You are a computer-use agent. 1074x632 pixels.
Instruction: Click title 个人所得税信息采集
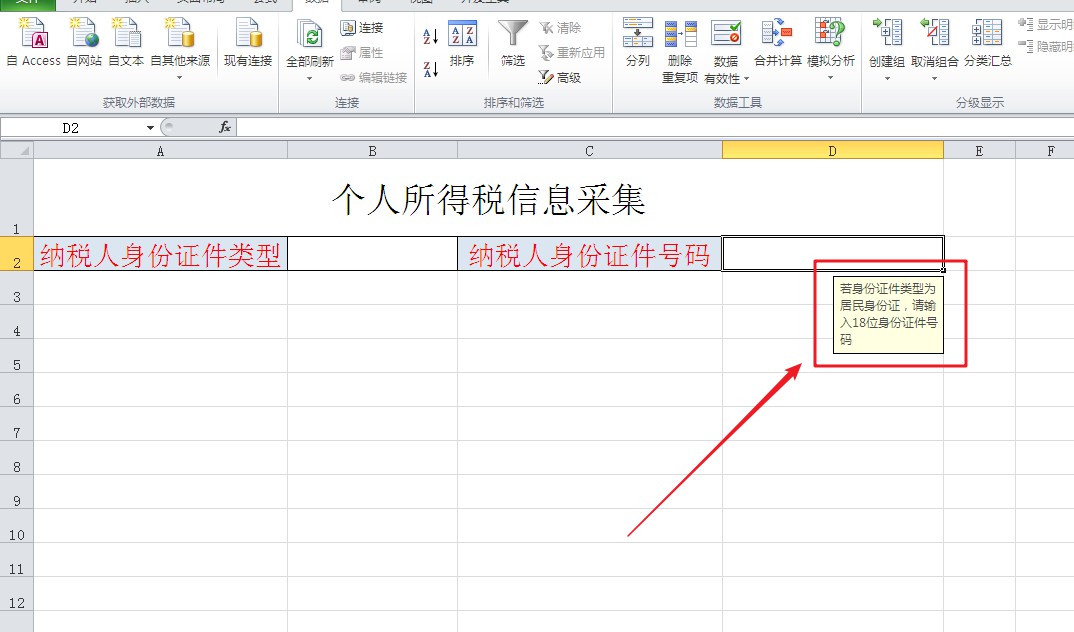[488, 200]
